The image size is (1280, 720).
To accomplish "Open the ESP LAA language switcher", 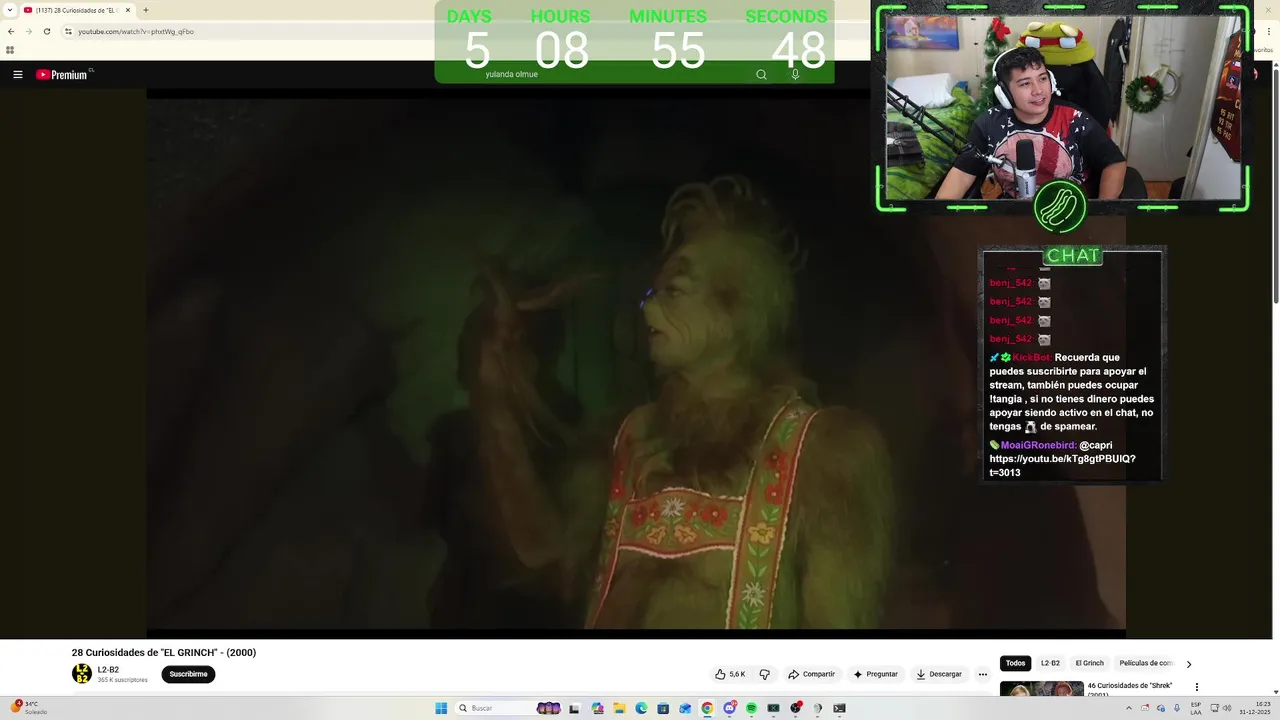I will pyautogui.click(x=1196, y=708).
